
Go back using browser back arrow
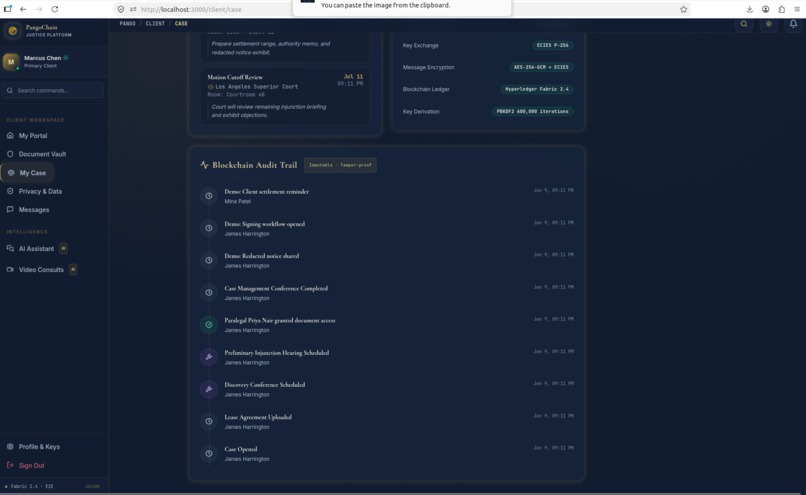23,9
